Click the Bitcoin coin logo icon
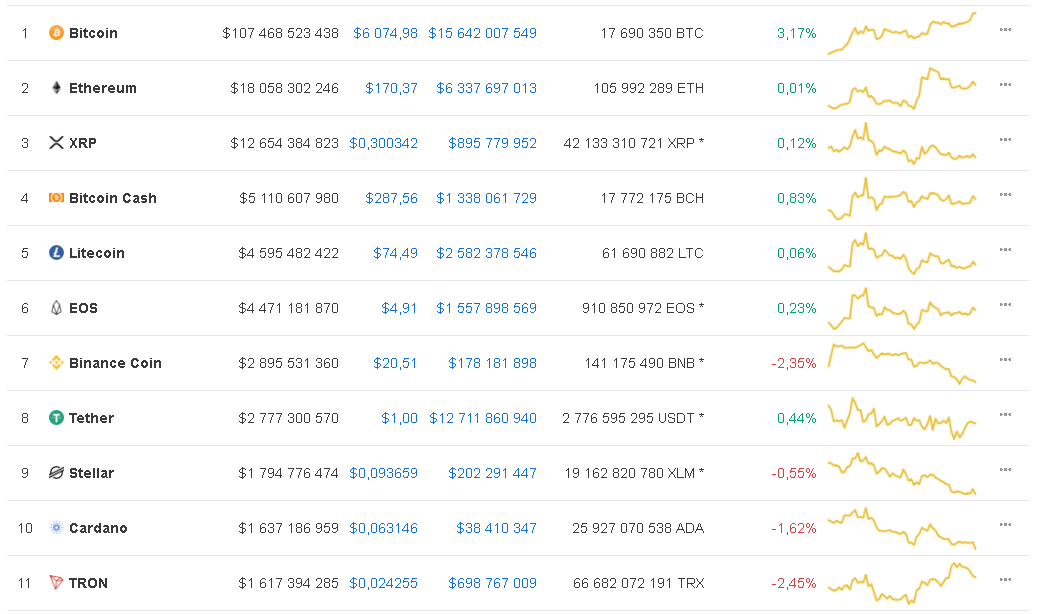This screenshot has height=614, width=1057. [x=56, y=33]
